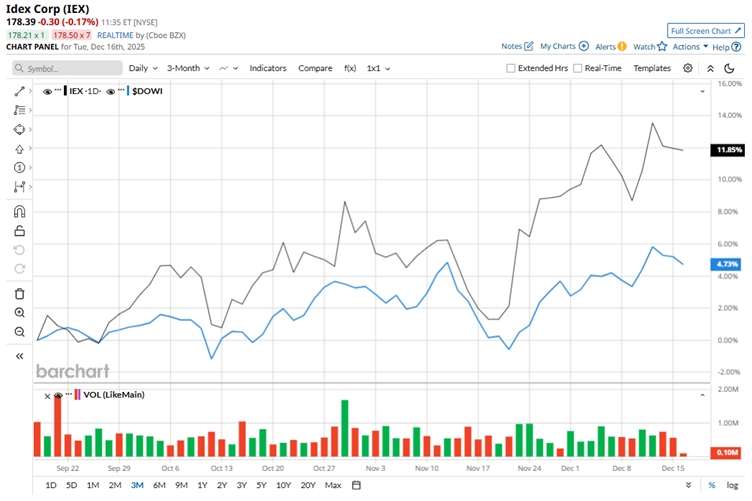Click the IEX black color swatch
Screen dimensions: 752x501
[65, 91]
